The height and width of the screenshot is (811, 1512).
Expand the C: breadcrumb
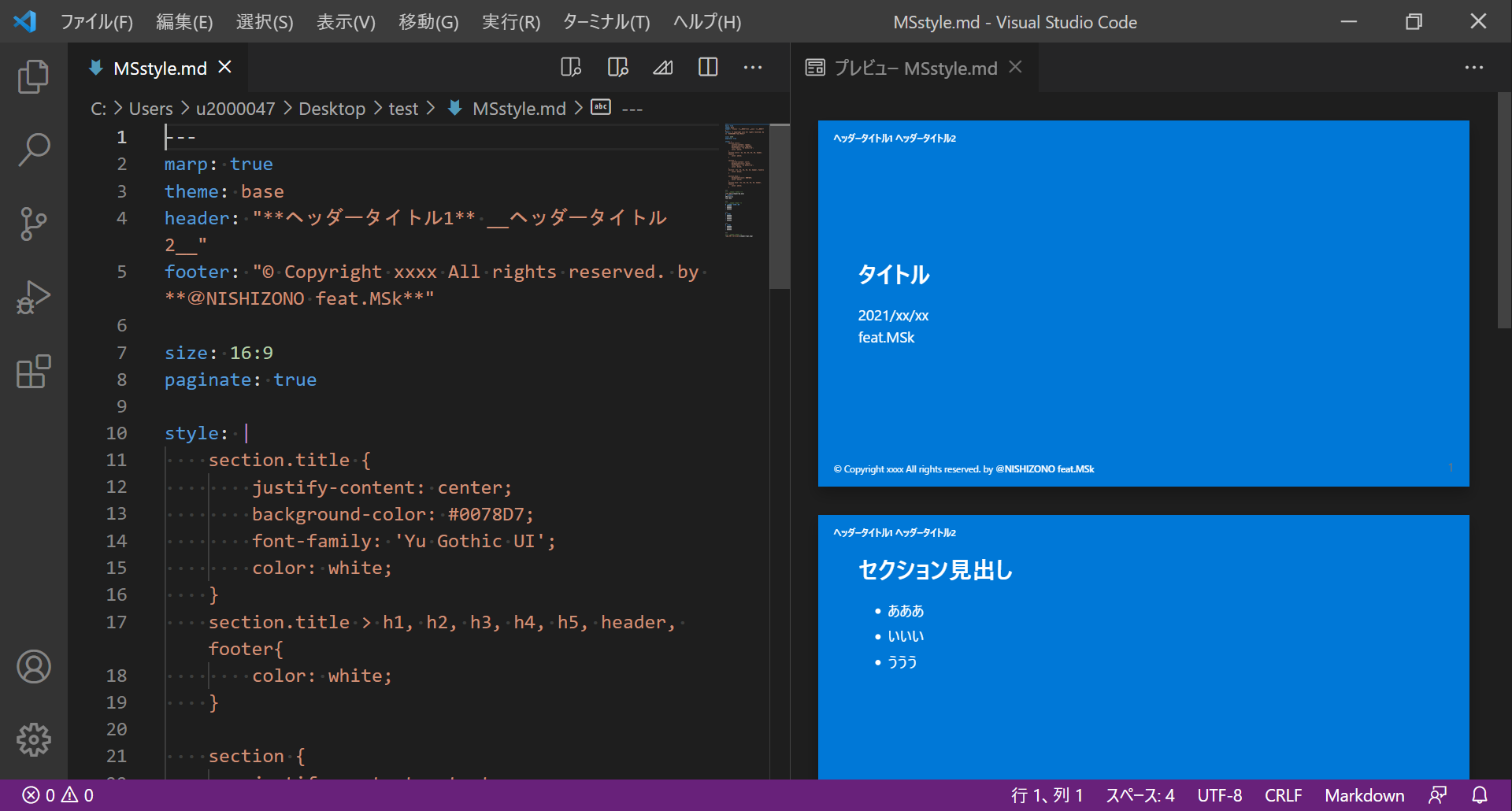98,109
